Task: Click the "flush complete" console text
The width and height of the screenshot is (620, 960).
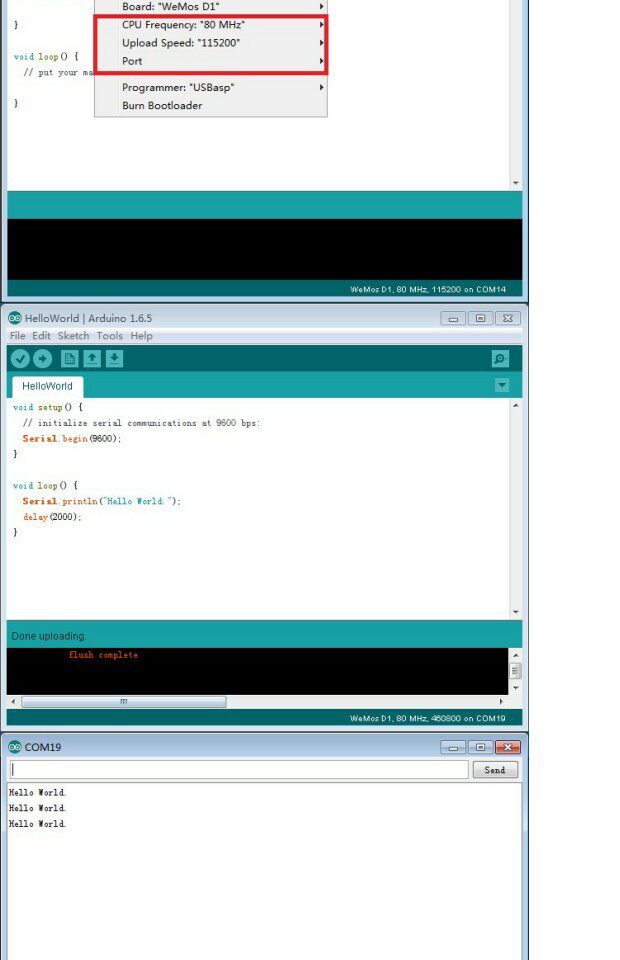Action: [x=103, y=655]
